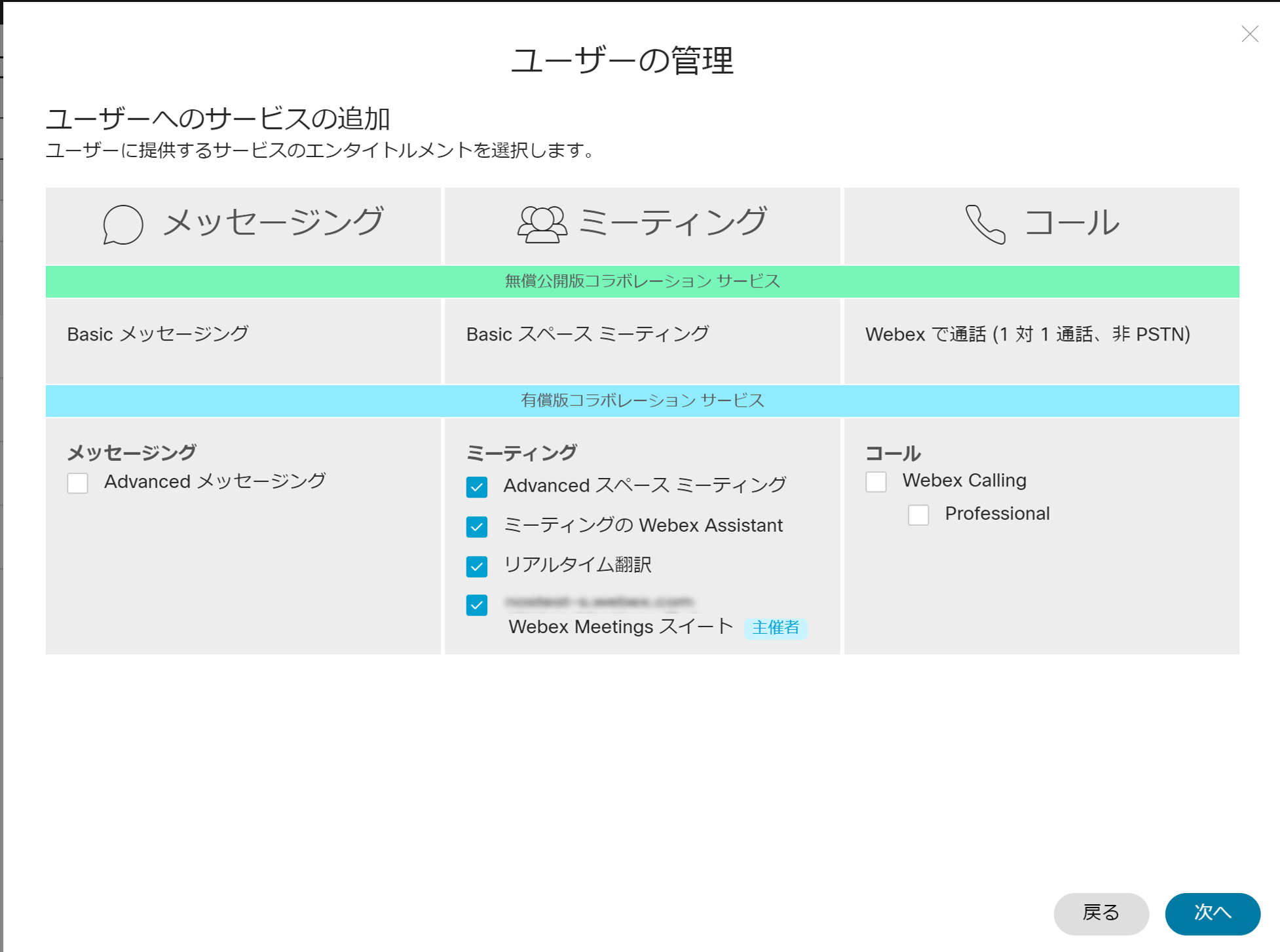
Task: Proceed with the 次へ button
Action: 1213,913
